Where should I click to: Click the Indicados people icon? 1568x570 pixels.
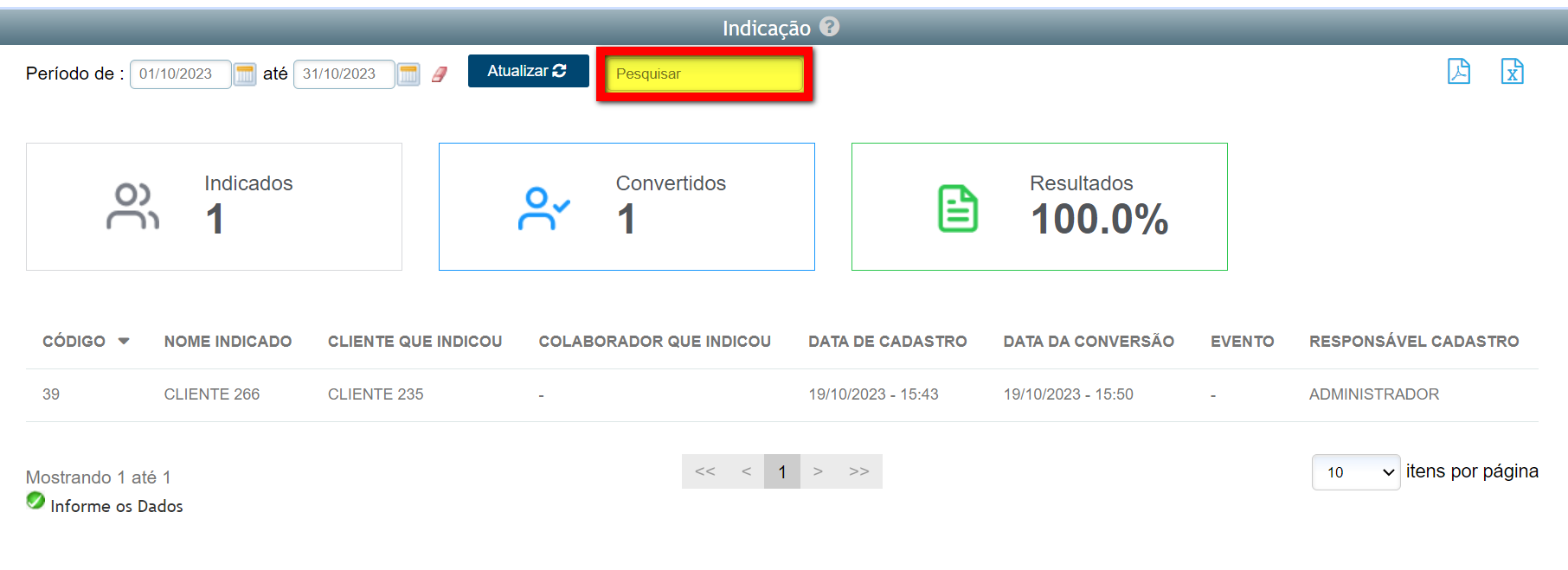click(132, 207)
